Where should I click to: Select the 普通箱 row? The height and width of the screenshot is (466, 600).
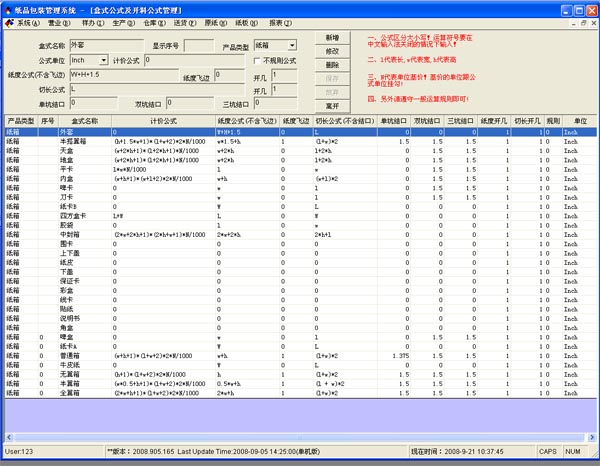[x=301, y=356]
